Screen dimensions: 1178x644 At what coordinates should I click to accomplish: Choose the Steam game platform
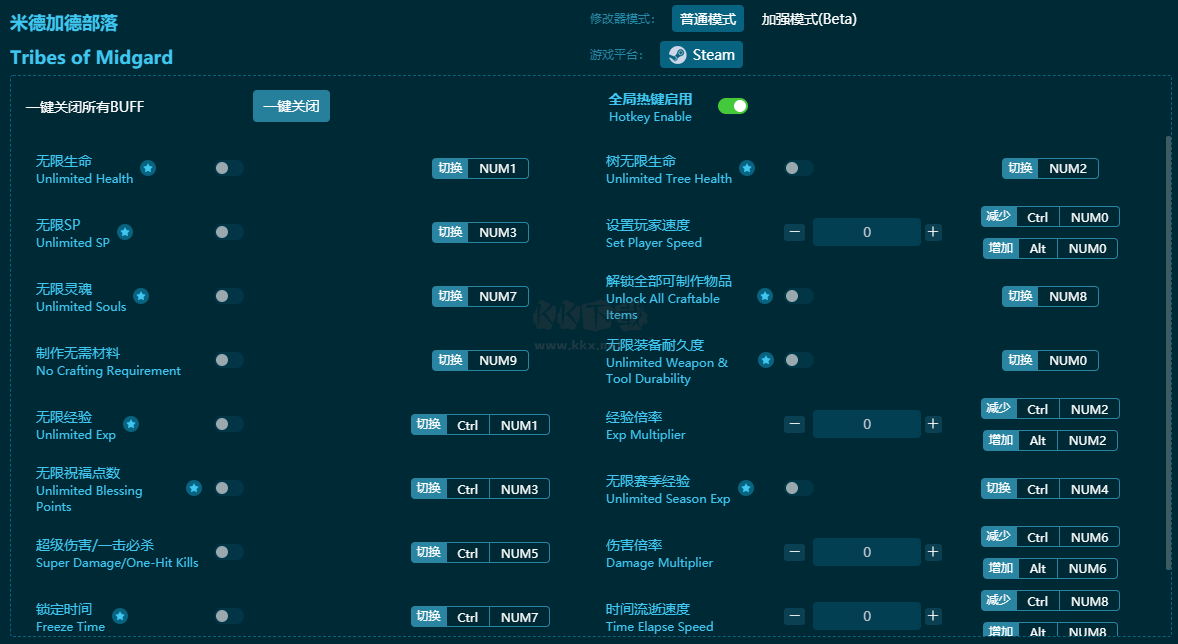click(702, 55)
